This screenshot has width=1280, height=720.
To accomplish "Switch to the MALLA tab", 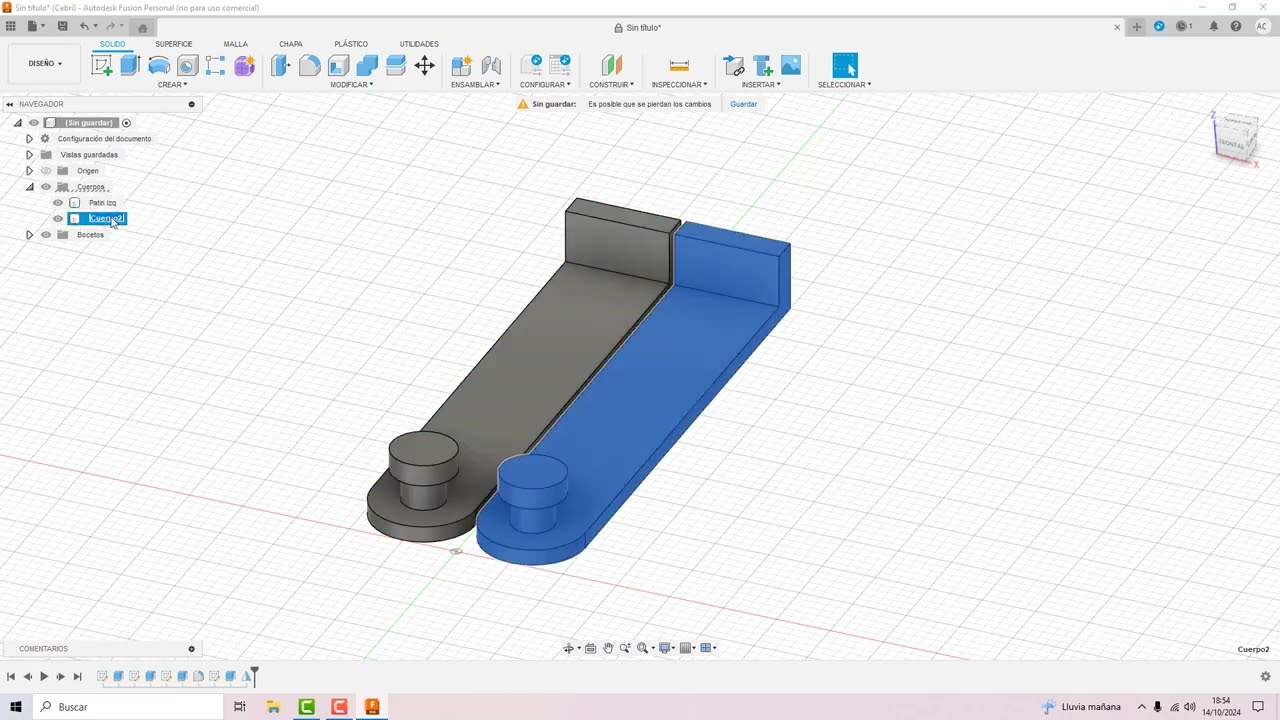I will point(236,44).
